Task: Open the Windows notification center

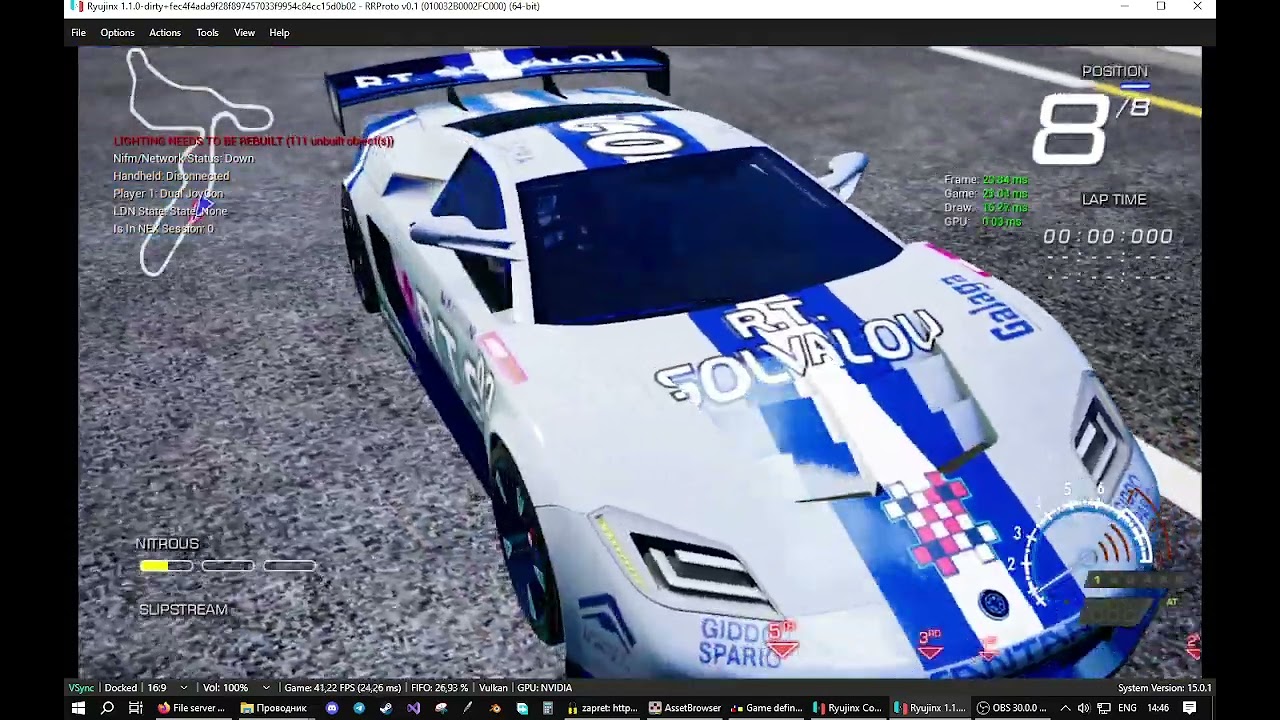Action: (1189, 708)
